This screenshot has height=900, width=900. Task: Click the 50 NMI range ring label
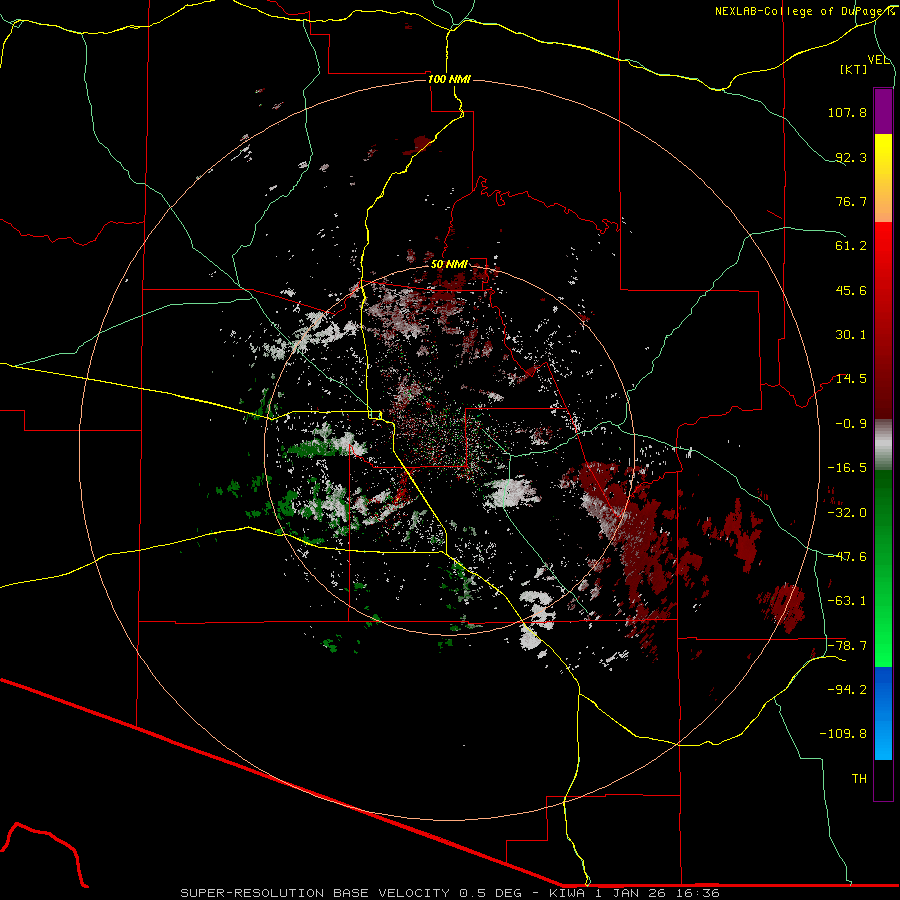[x=449, y=265]
